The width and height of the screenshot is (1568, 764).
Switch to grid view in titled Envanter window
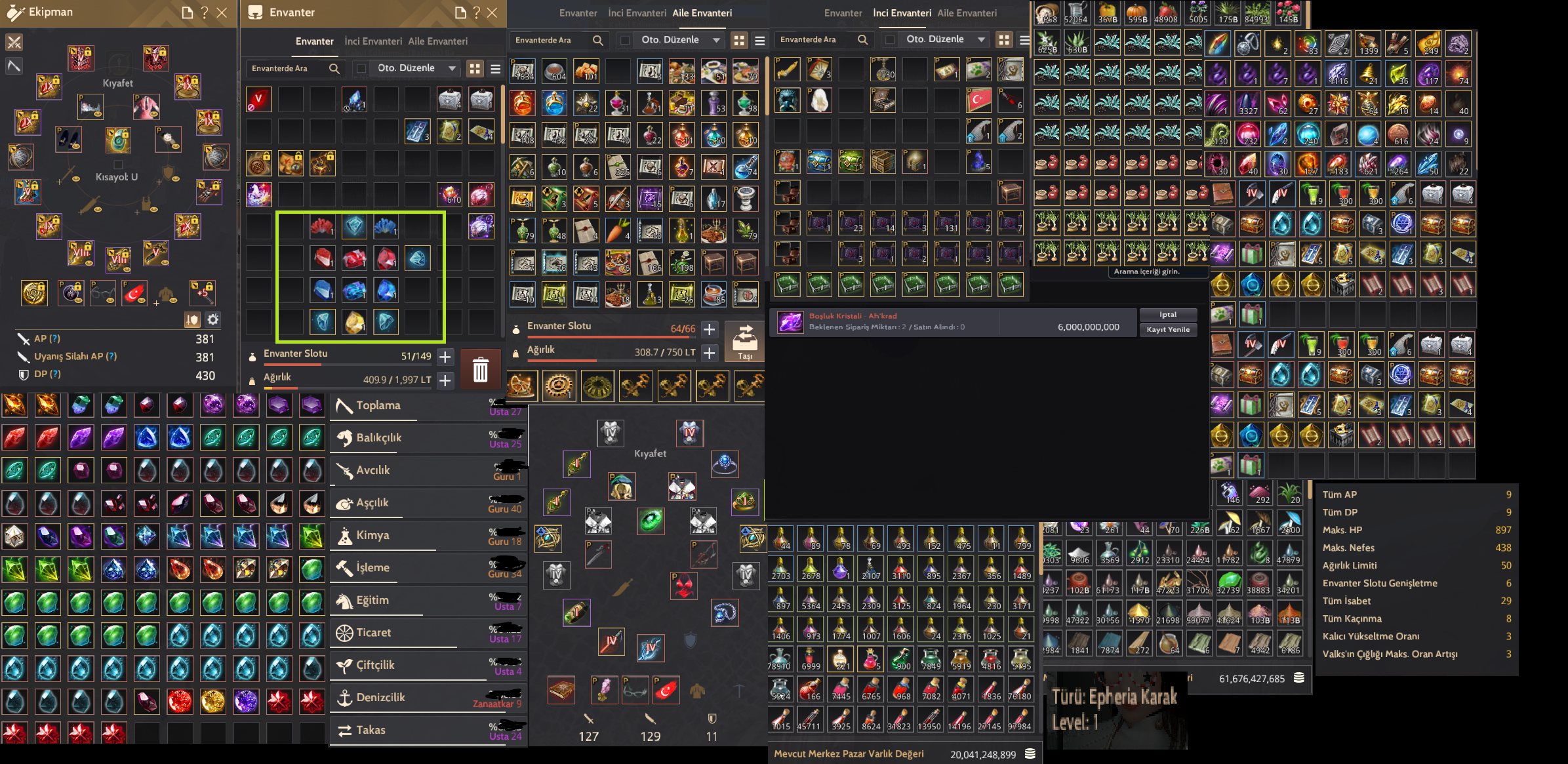[x=475, y=68]
